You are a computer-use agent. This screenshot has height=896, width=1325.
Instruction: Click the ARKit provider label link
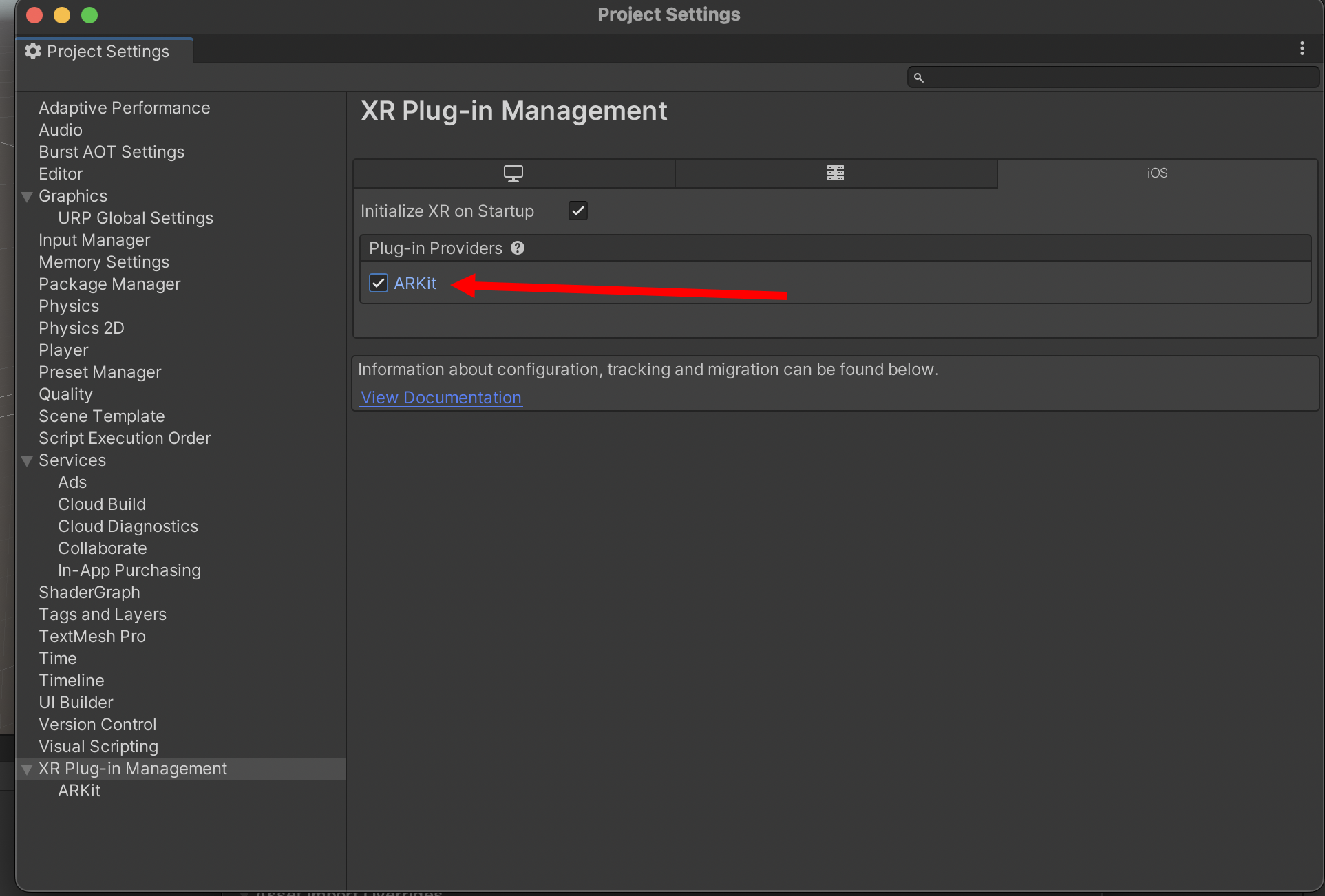[415, 284]
